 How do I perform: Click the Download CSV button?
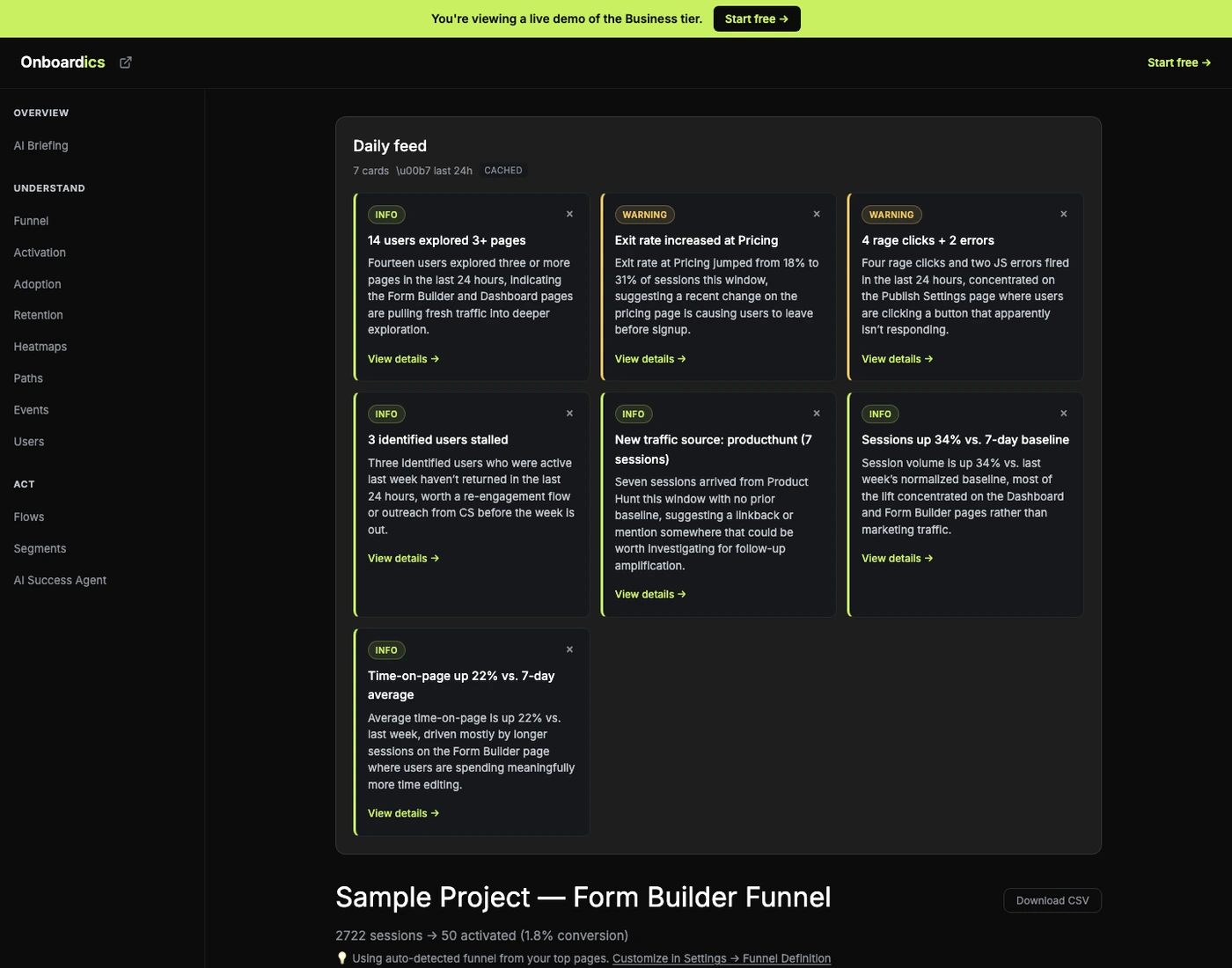(x=1052, y=900)
